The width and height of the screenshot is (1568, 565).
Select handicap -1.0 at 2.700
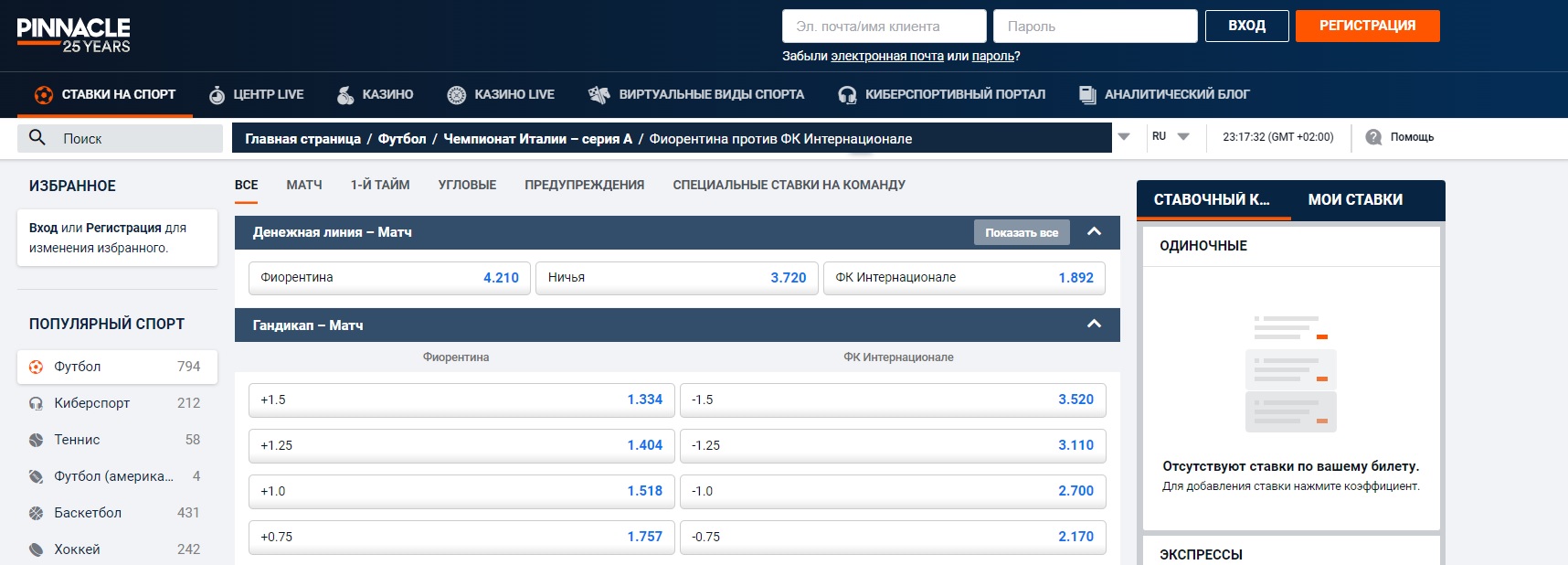click(x=893, y=491)
